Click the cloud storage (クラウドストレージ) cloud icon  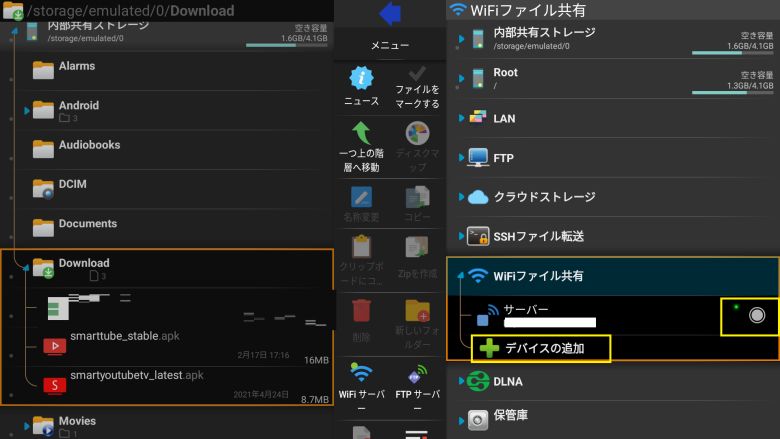click(478, 197)
